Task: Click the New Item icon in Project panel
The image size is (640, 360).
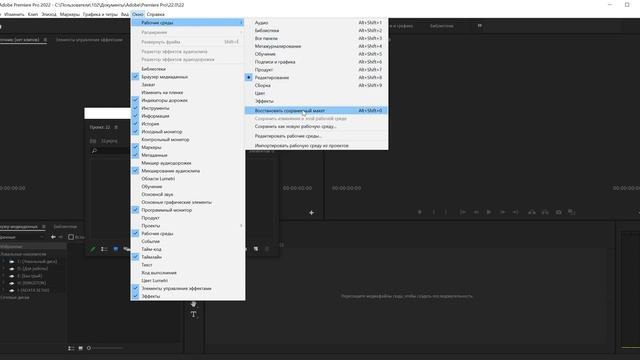Action: pyautogui.click(x=256, y=249)
